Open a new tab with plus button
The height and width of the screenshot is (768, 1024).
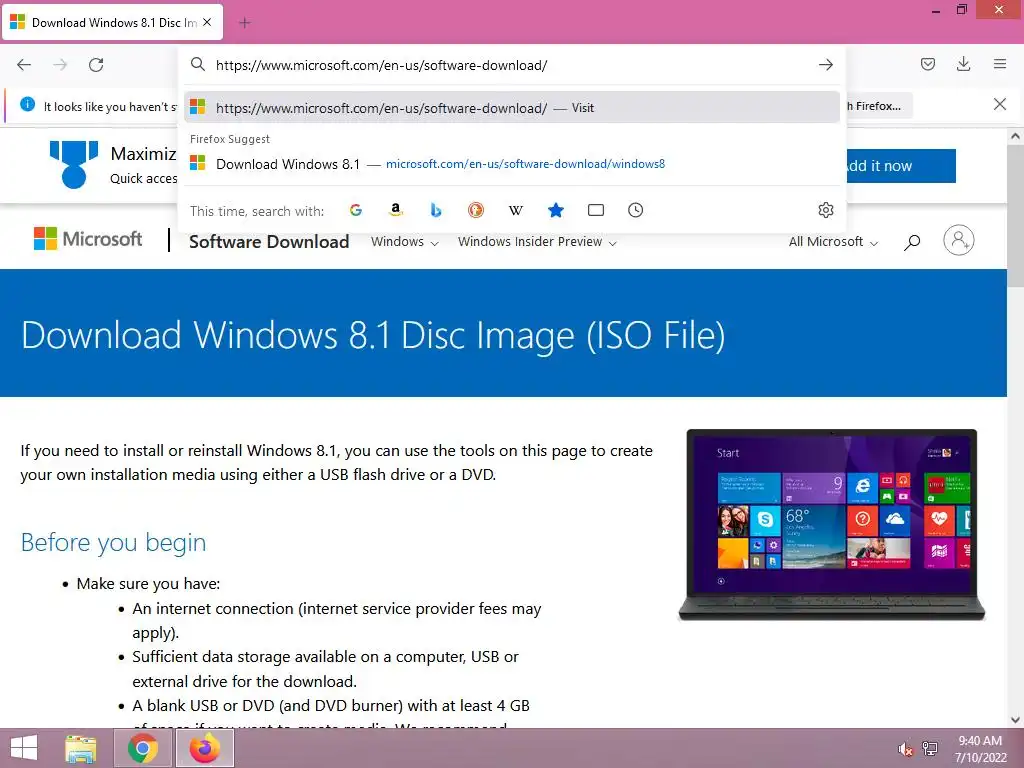click(x=244, y=23)
